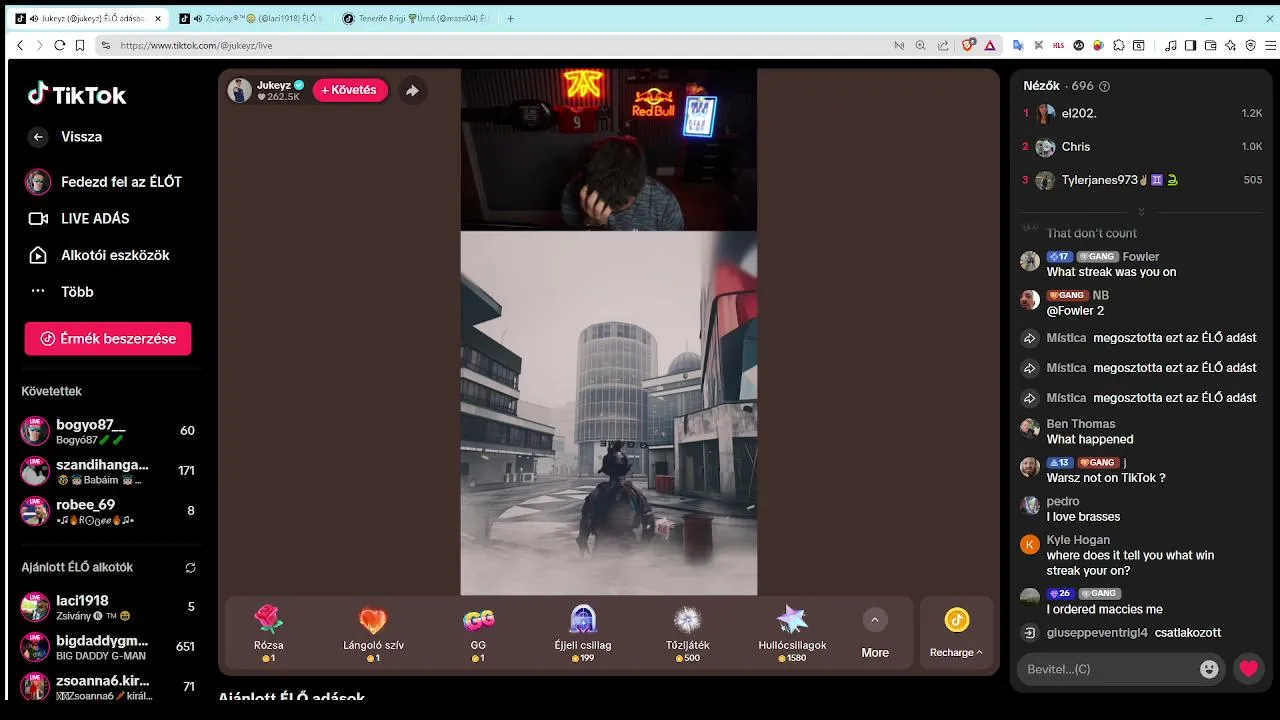Follow Jukeyz with Követés button

(x=349, y=90)
